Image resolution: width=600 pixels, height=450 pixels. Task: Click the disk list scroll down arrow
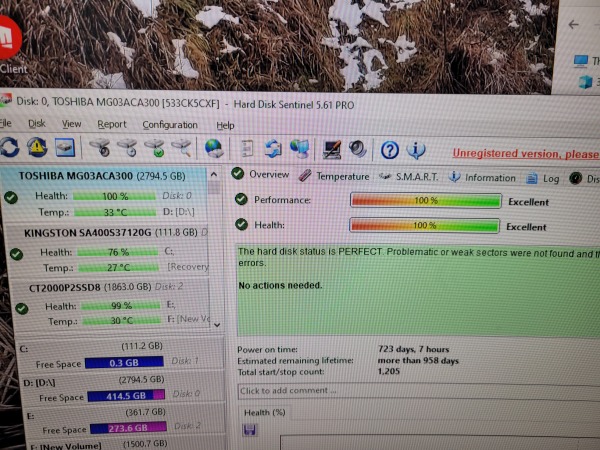click(217, 325)
